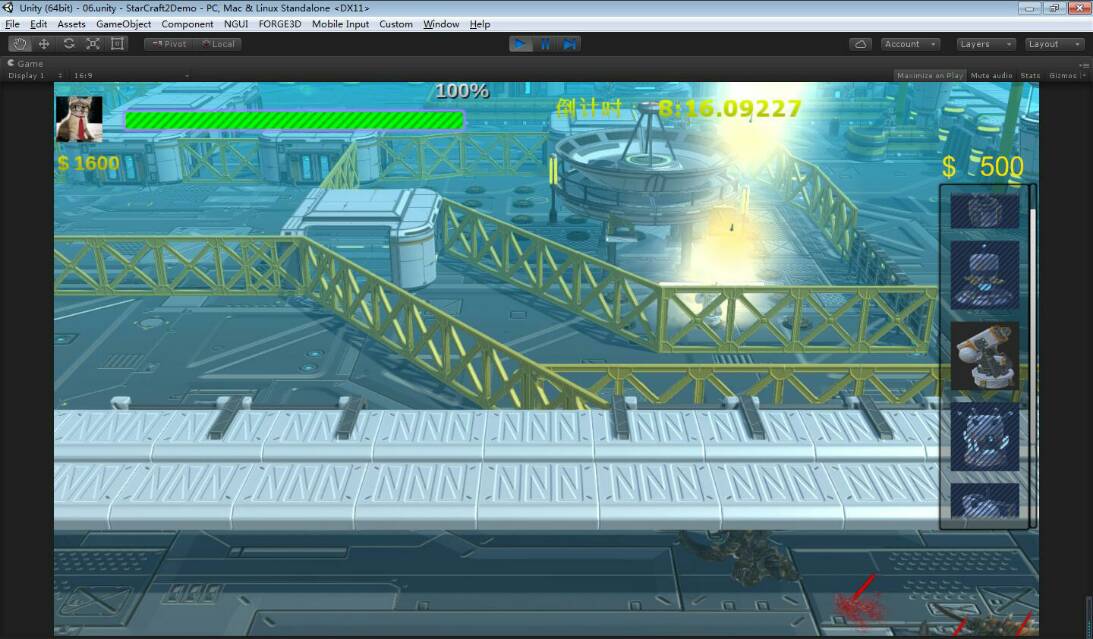Select the fourth tower icon in shop
Screen dimensions: 1093x639
[x=984, y=436]
